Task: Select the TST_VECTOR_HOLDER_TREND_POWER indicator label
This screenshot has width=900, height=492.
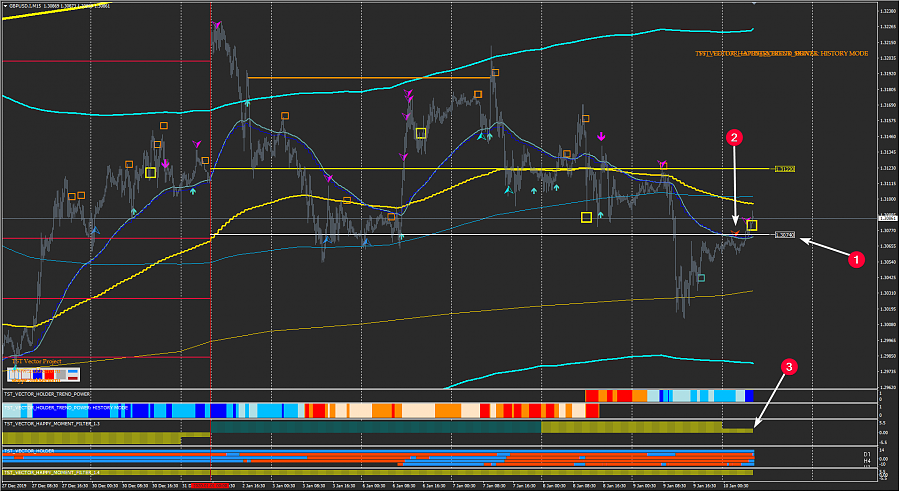Action: tap(47, 394)
